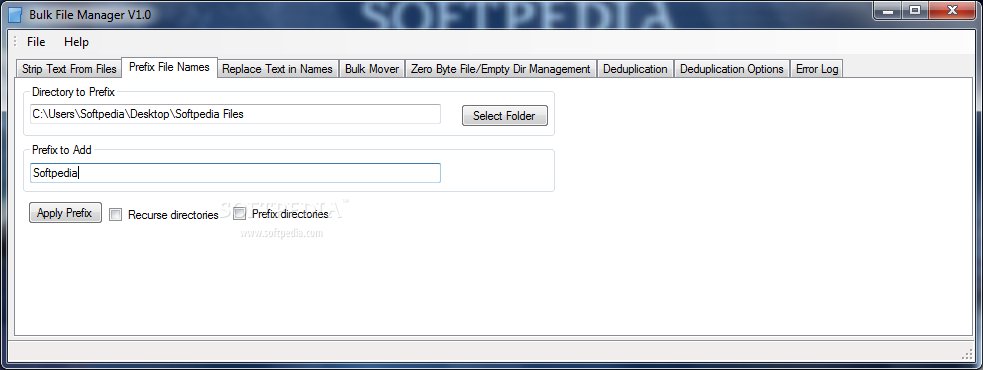
Task: Click the Select Folder button
Action: coord(505,115)
